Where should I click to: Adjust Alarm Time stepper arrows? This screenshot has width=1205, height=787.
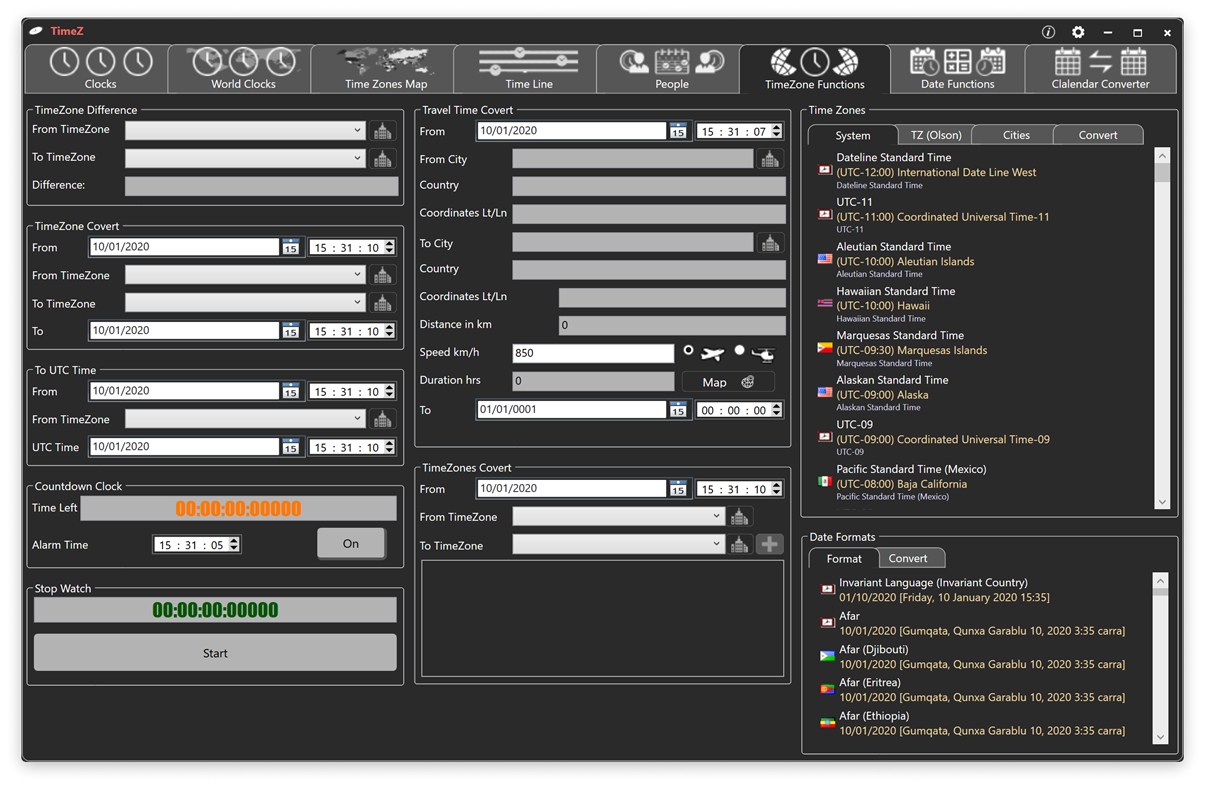(x=234, y=545)
